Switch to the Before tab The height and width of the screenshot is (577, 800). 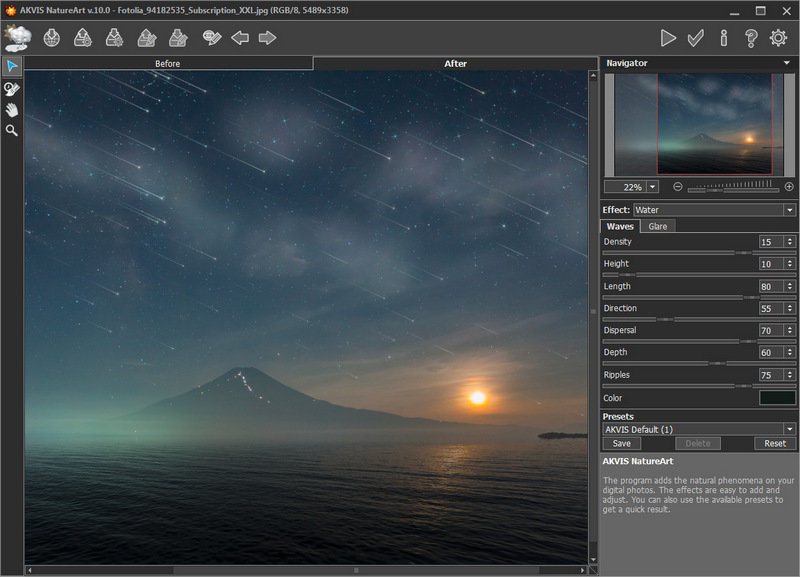coord(168,63)
